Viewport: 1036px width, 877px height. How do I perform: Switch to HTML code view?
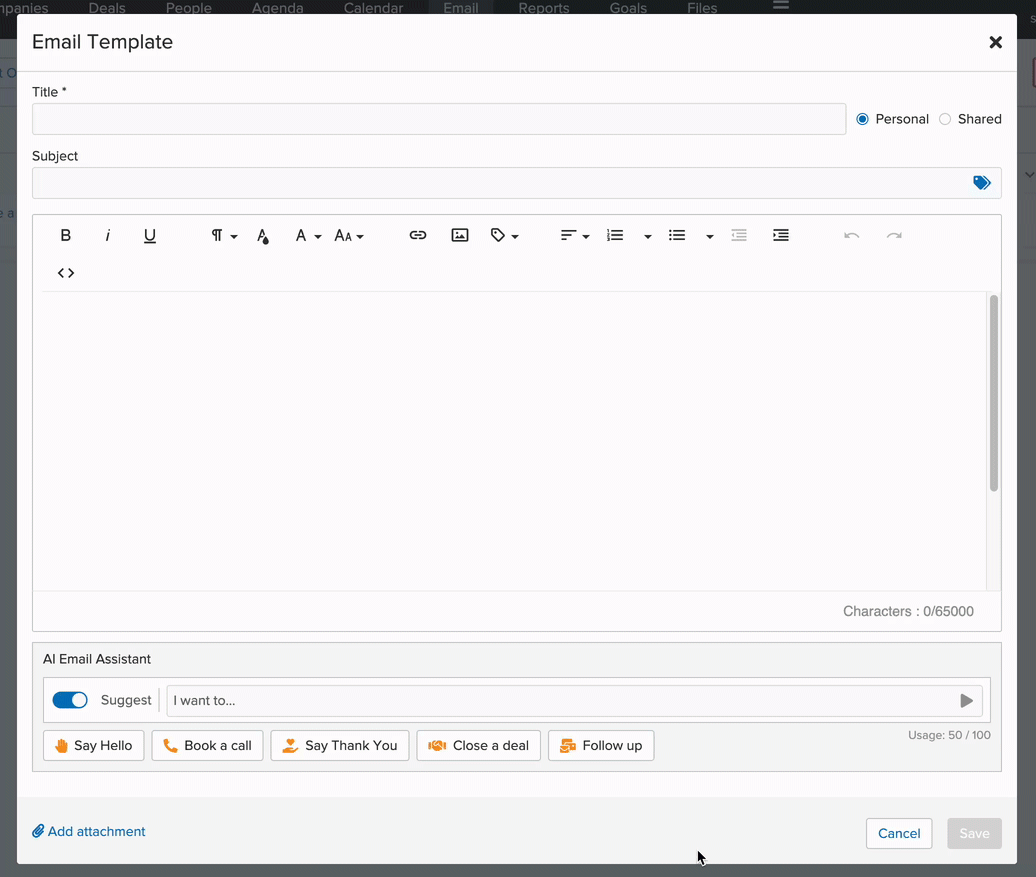tap(65, 272)
